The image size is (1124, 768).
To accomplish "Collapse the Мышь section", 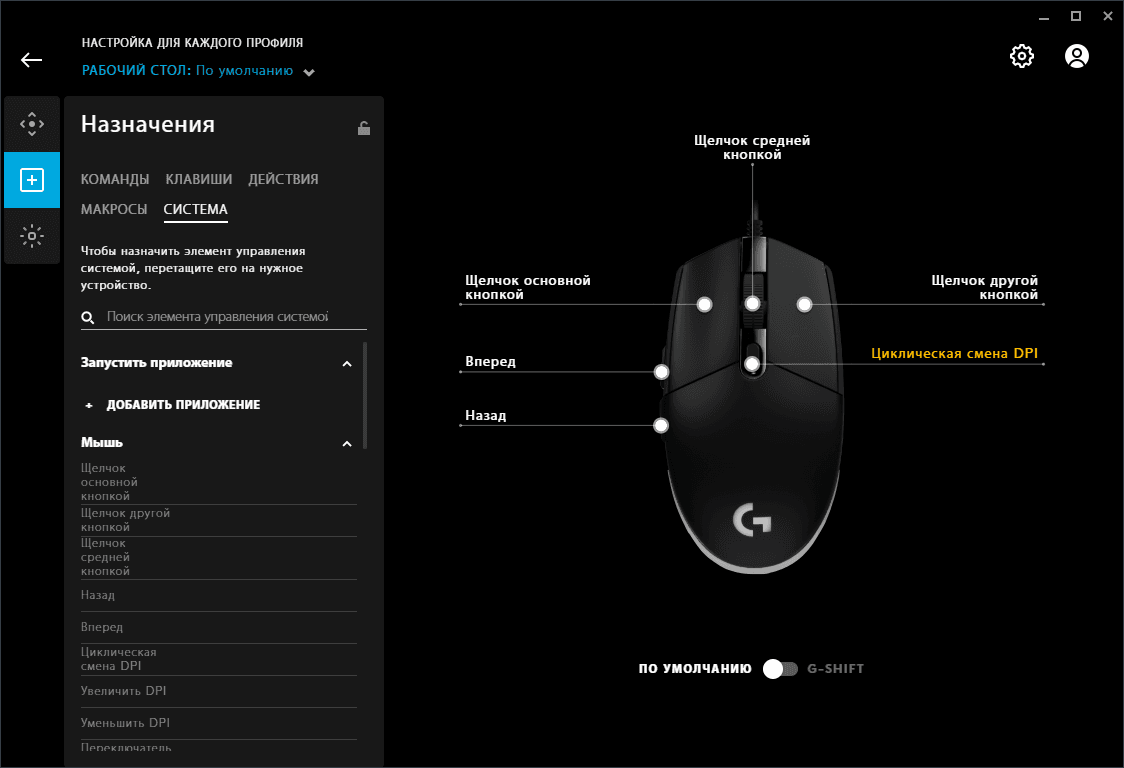I will point(347,444).
